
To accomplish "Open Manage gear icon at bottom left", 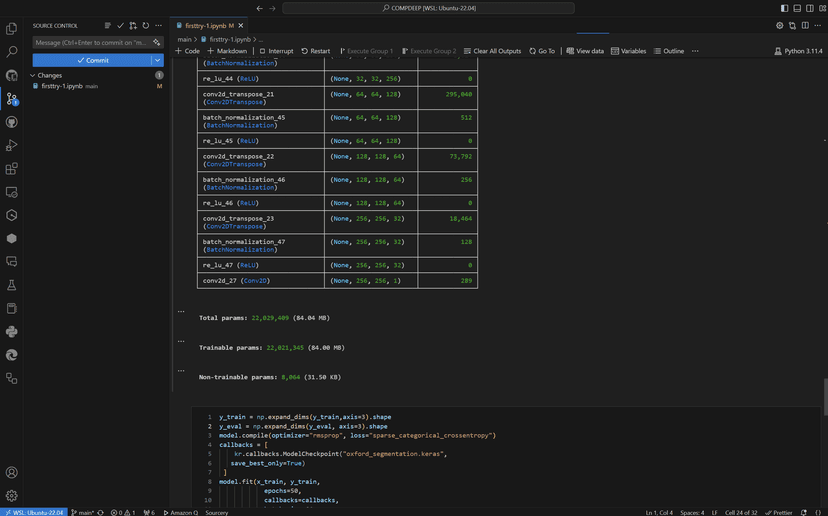I will (12, 495).
